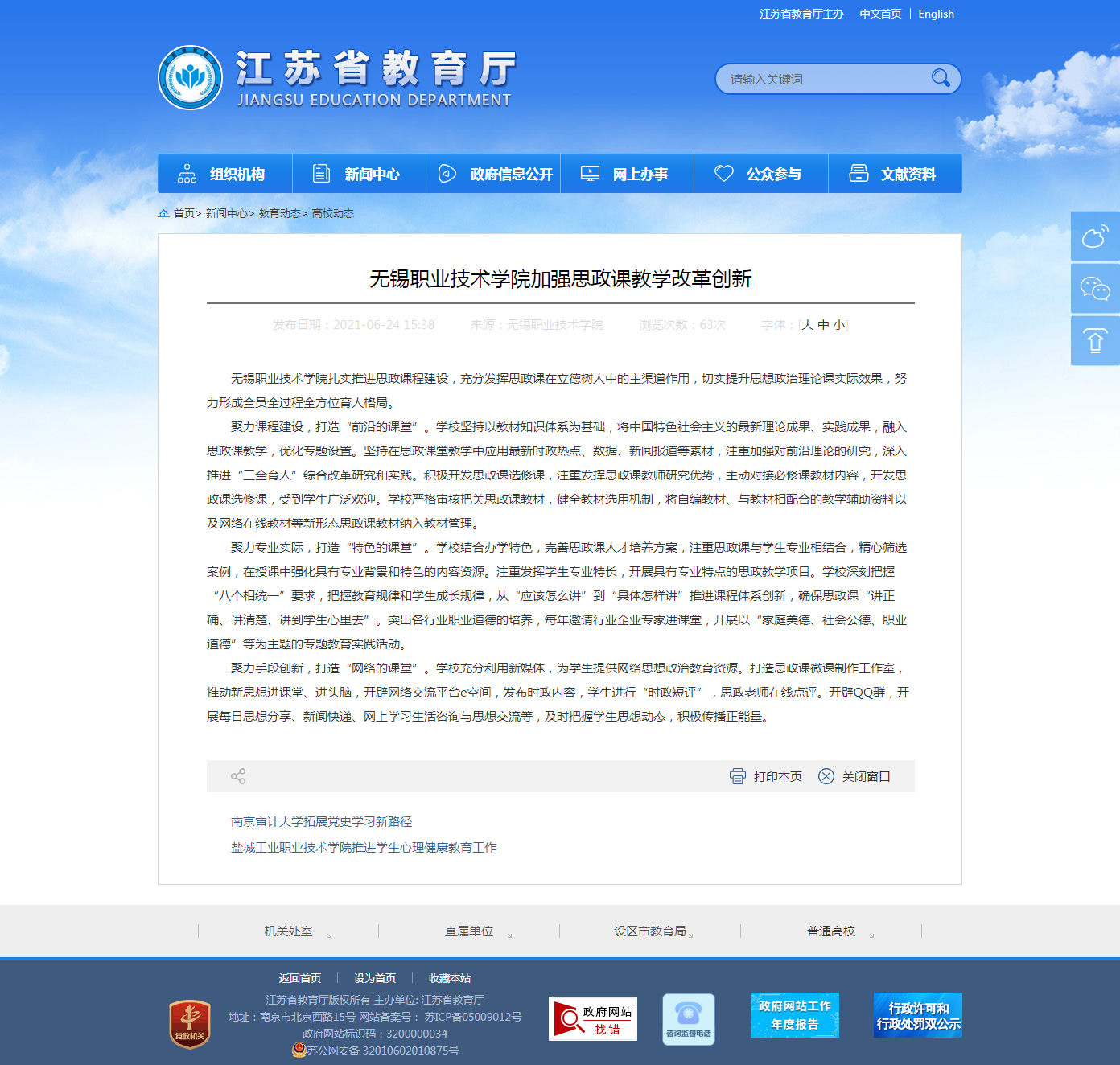The height and width of the screenshot is (1065, 1120).
Task: Set font size to small (小)
Action: pos(838,325)
